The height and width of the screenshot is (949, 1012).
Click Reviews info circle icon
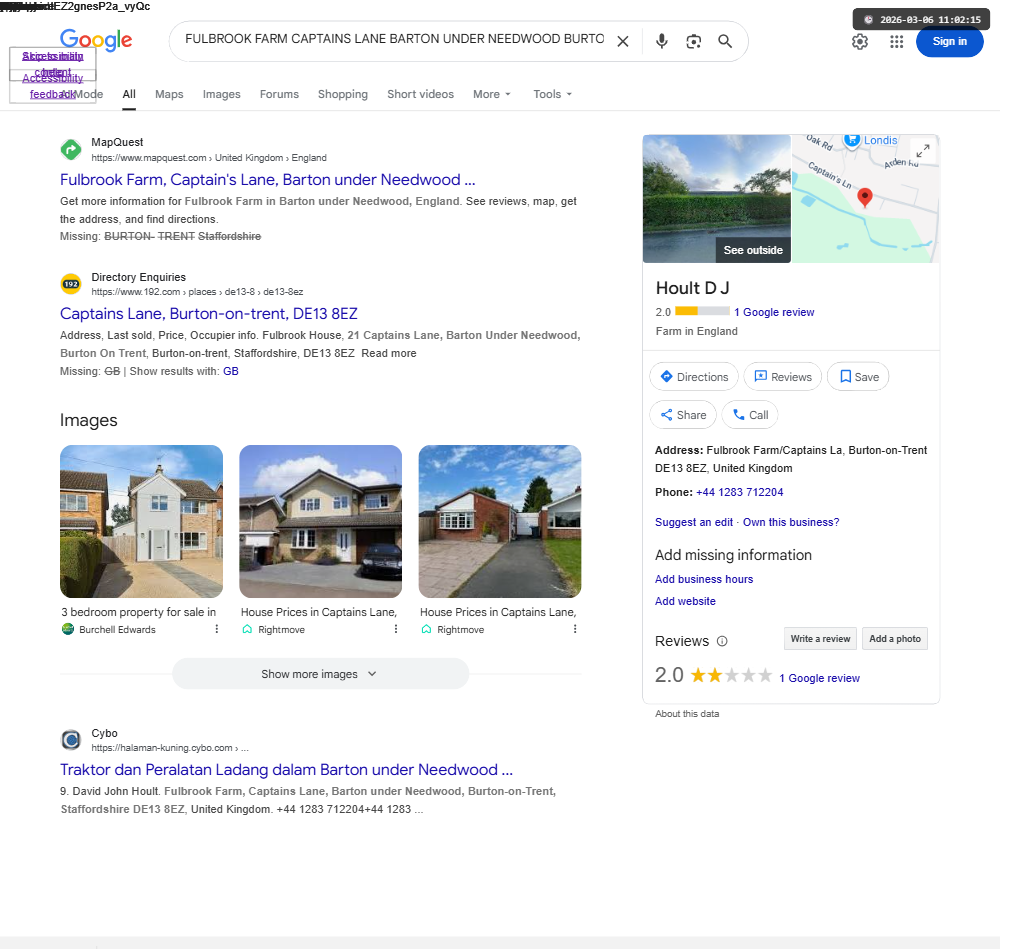[722, 641]
